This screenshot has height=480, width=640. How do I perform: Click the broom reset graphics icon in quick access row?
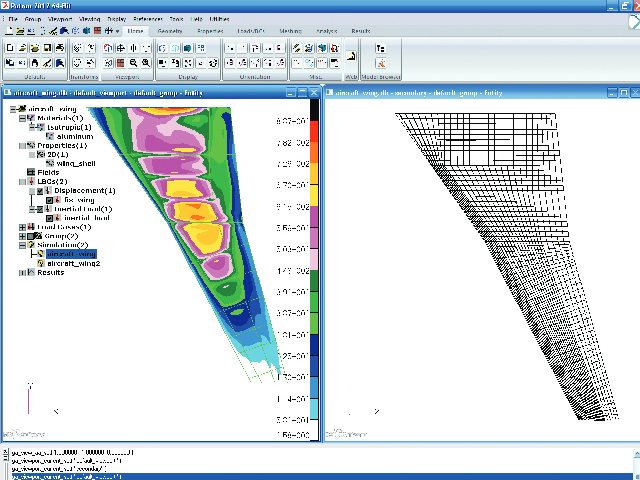point(53,31)
